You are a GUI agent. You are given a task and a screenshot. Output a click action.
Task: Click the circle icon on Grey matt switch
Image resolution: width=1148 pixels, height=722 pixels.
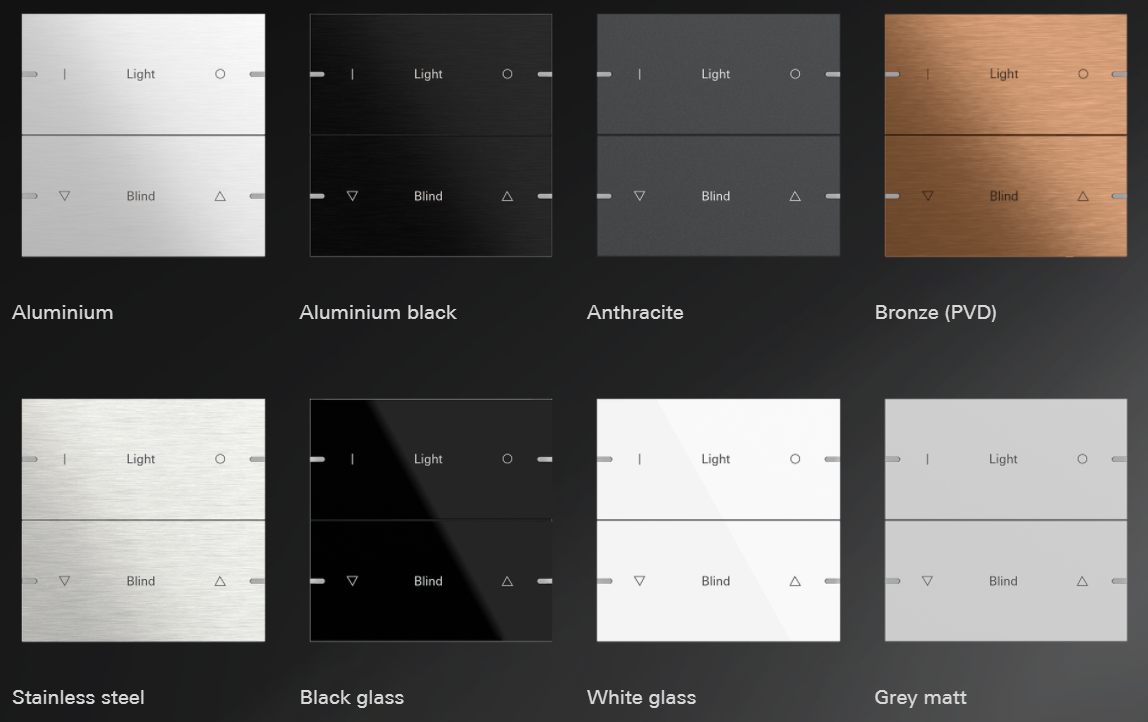1082,459
